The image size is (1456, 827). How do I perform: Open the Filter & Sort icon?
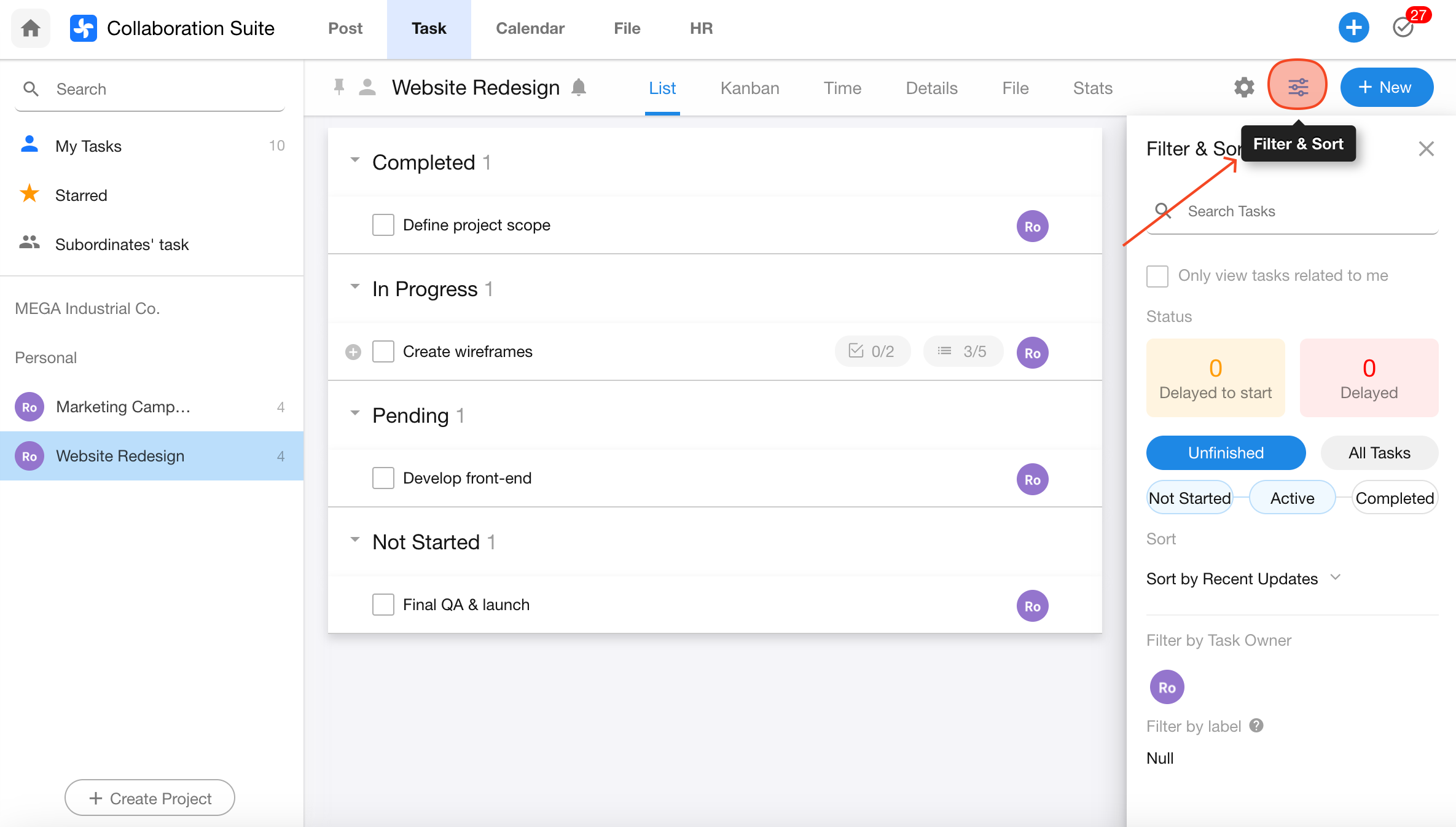tap(1297, 87)
